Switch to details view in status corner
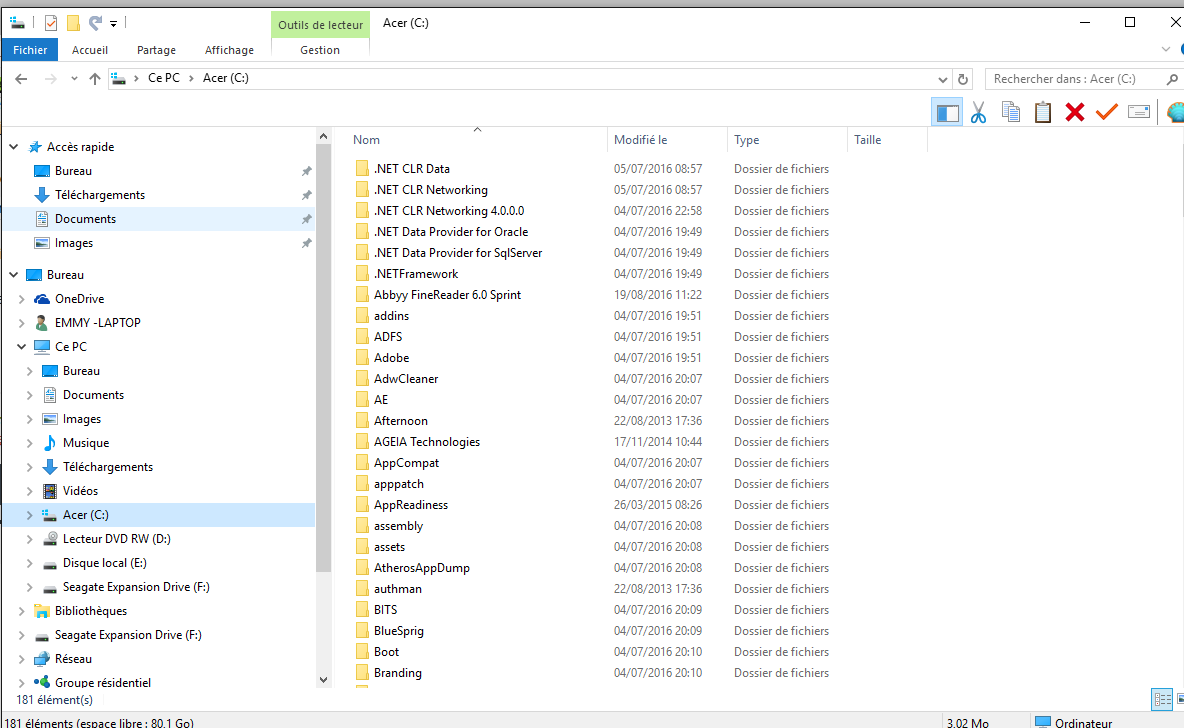Image resolution: width=1184 pixels, height=728 pixels. 1161,699
